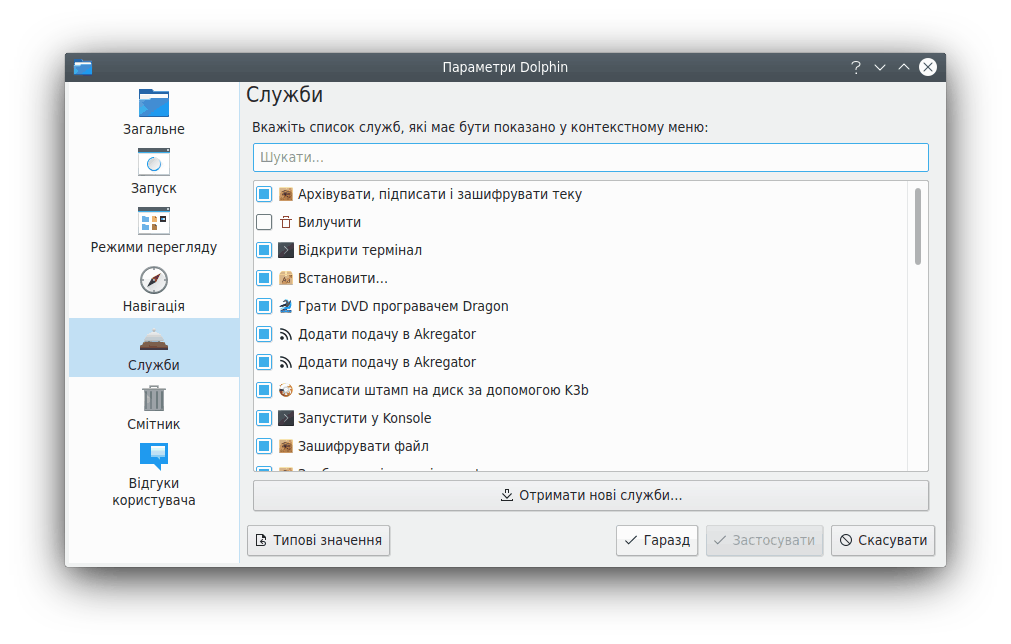Click the Отримати нові служби button
1011x644 pixels.
point(590,495)
